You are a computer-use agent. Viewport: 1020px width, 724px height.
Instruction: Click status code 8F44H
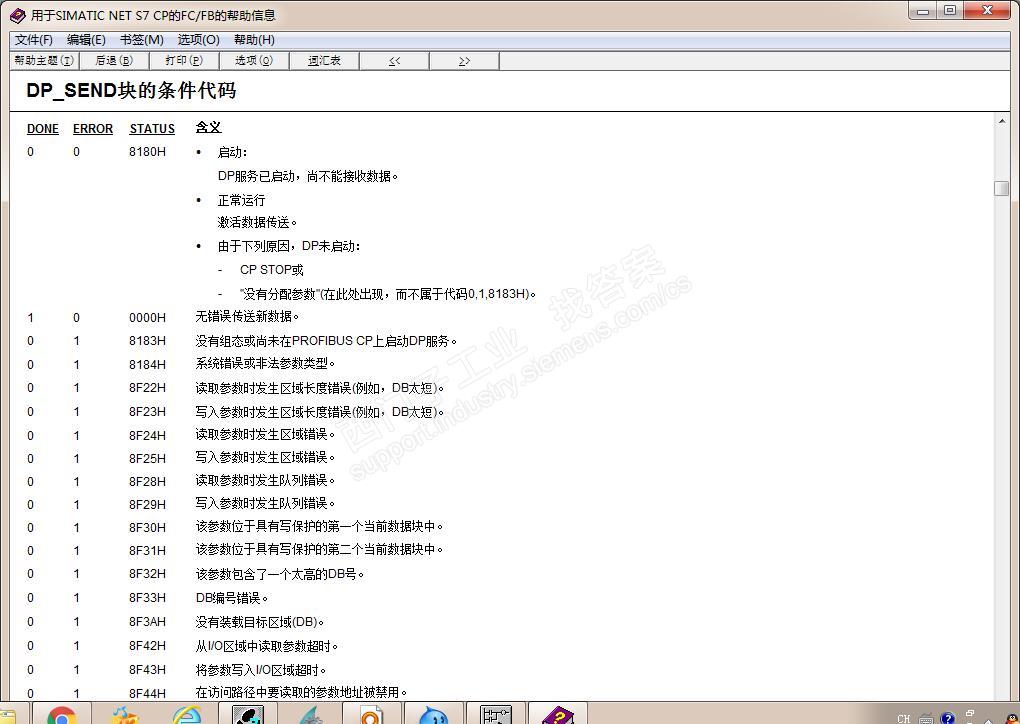[147, 693]
